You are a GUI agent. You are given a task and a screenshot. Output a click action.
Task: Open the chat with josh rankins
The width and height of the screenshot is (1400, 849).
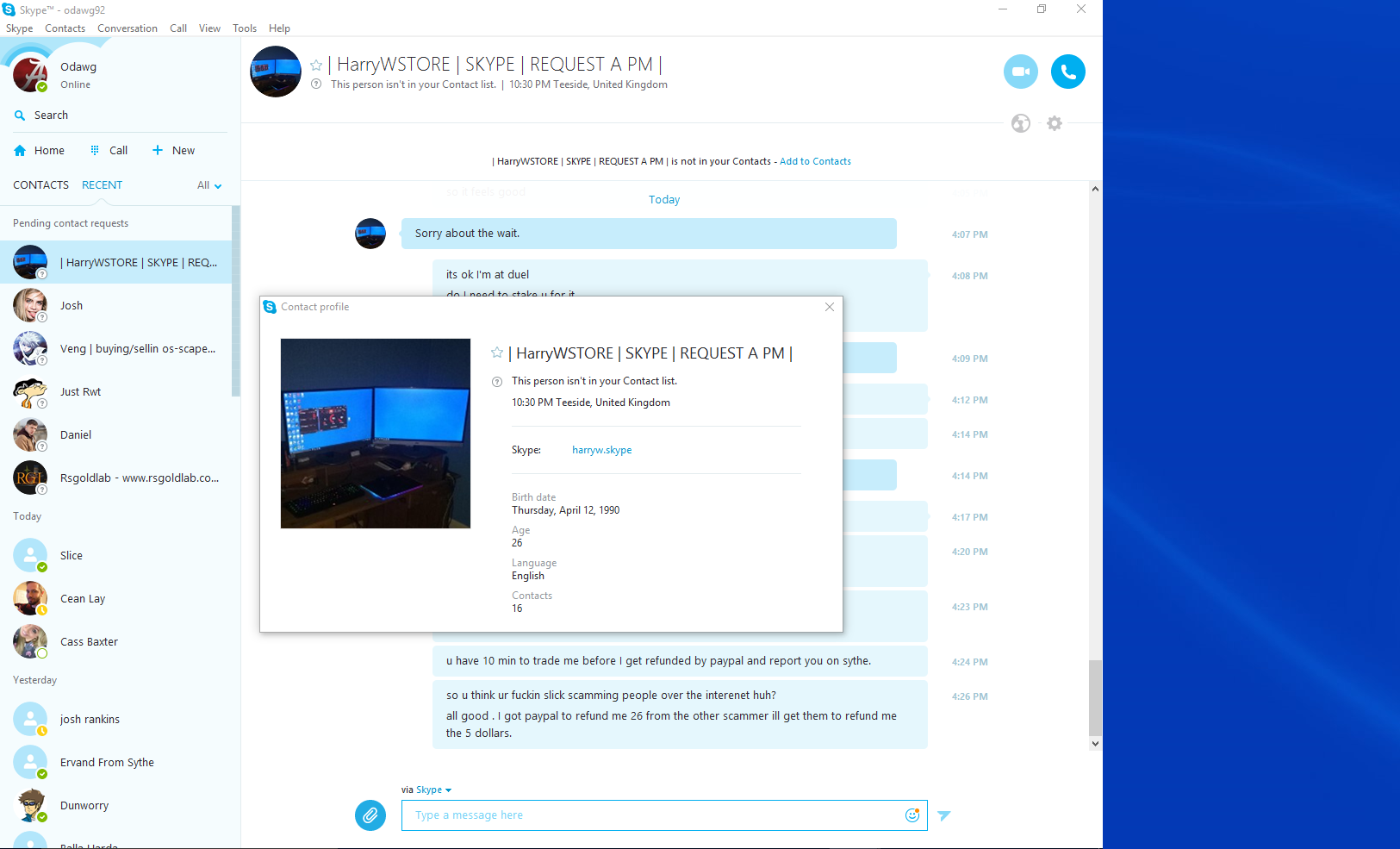[116, 720]
